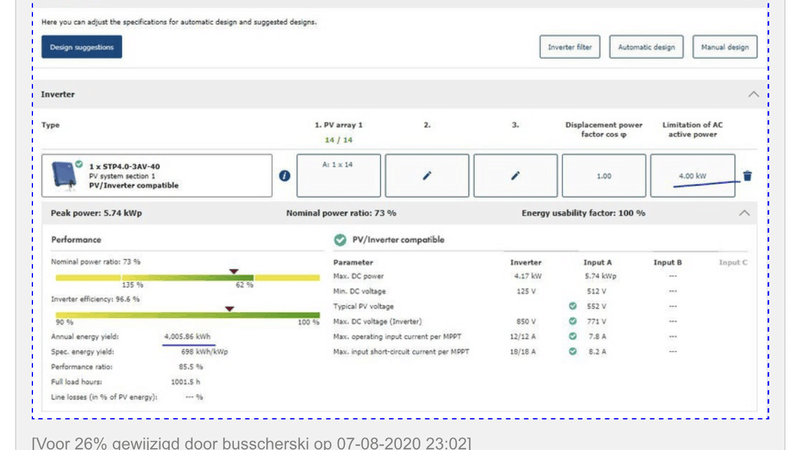The width and height of the screenshot is (800, 450).
Task: Click the blue info icon beside inverter
Action: [x=284, y=176]
